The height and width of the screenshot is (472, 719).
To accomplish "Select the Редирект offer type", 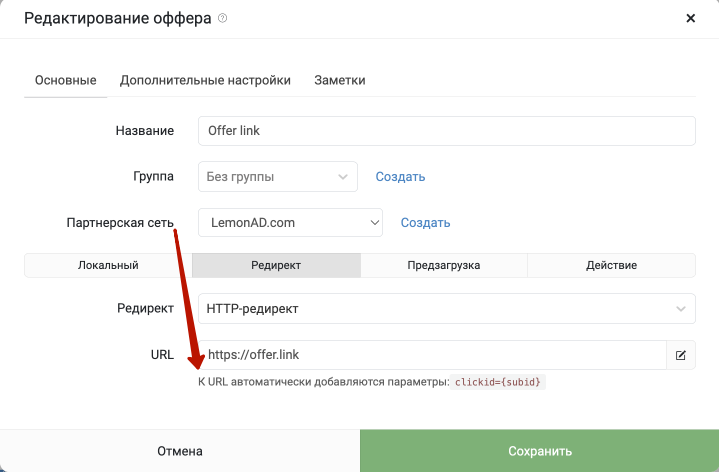I will point(276,265).
